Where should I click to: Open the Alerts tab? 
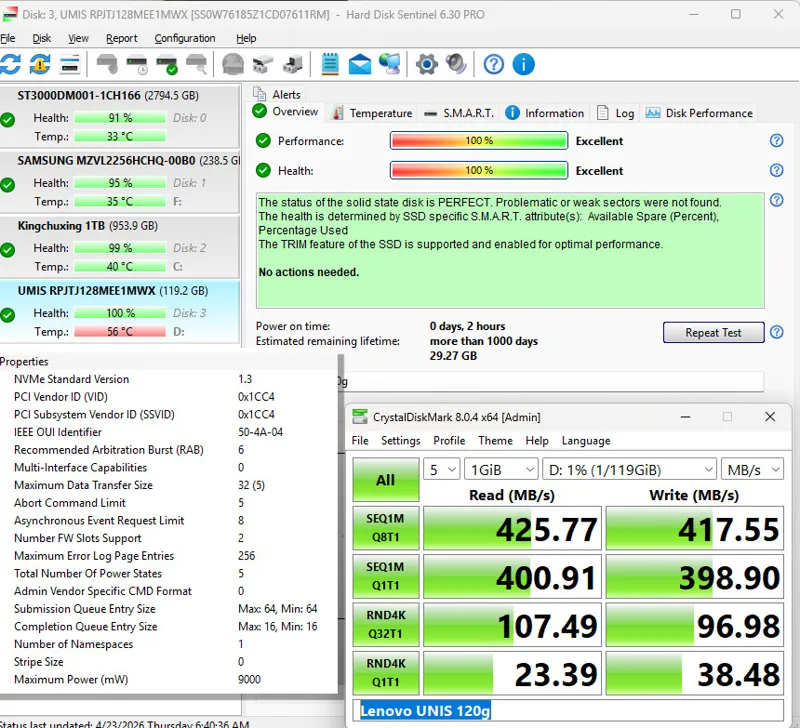(x=277, y=94)
